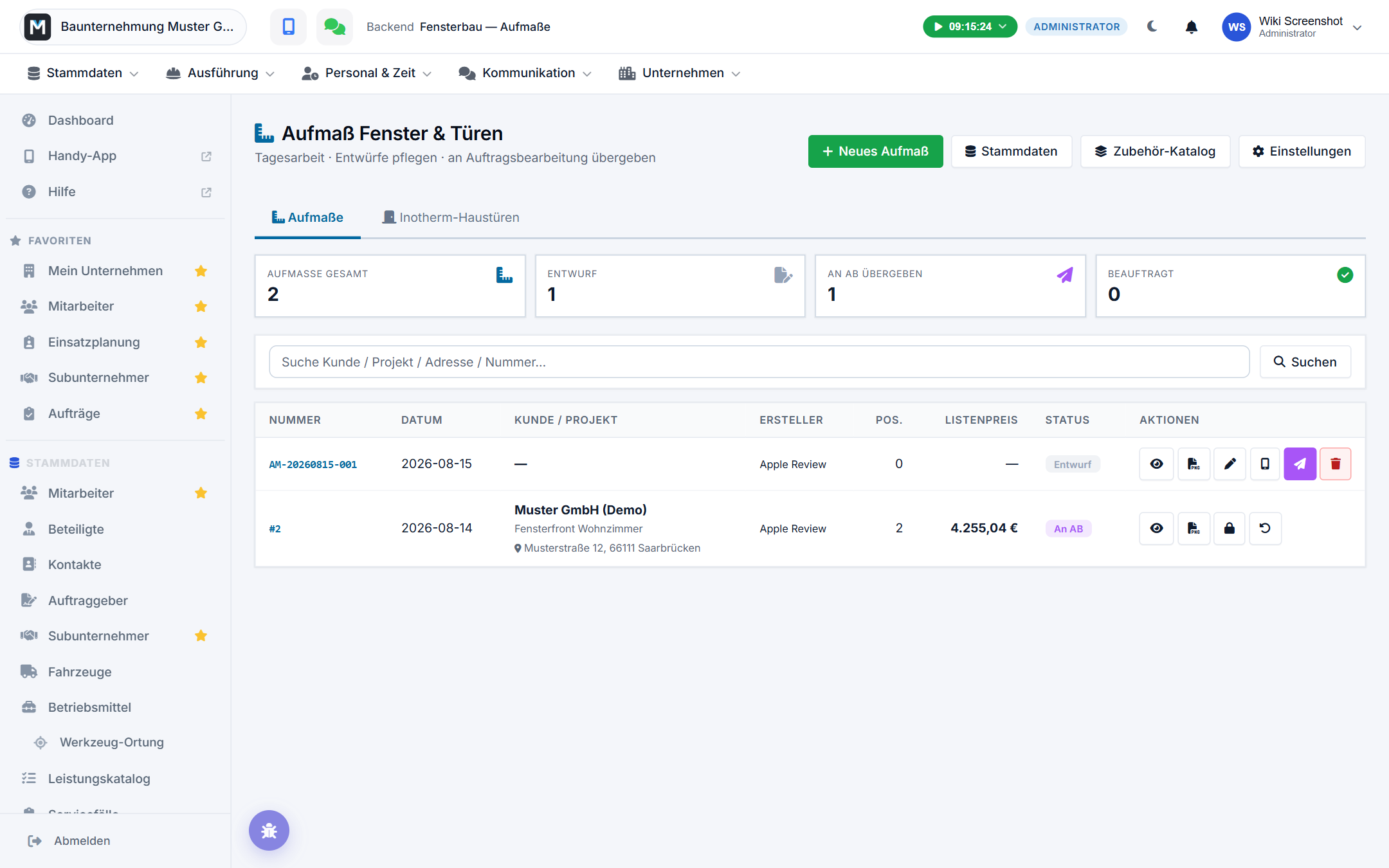1389x868 pixels.
Task: Open the 09:15:24 timer dropdown
Action: click(x=970, y=27)
